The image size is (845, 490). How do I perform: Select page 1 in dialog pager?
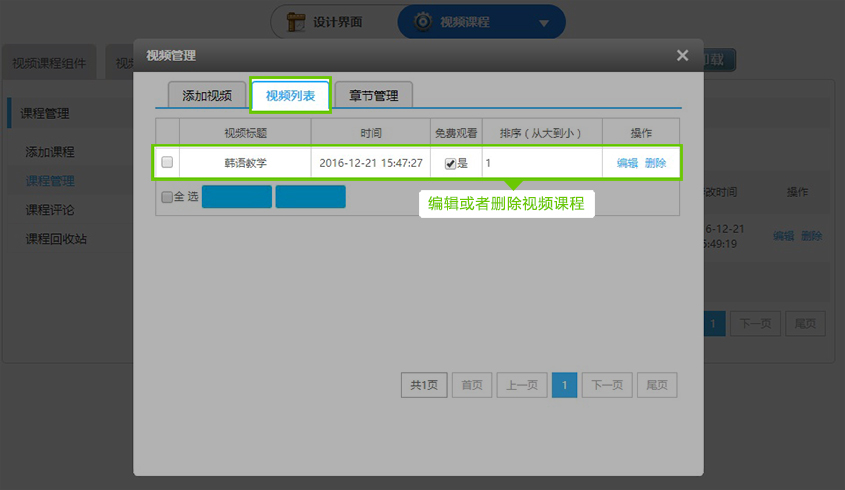(564, 385)
